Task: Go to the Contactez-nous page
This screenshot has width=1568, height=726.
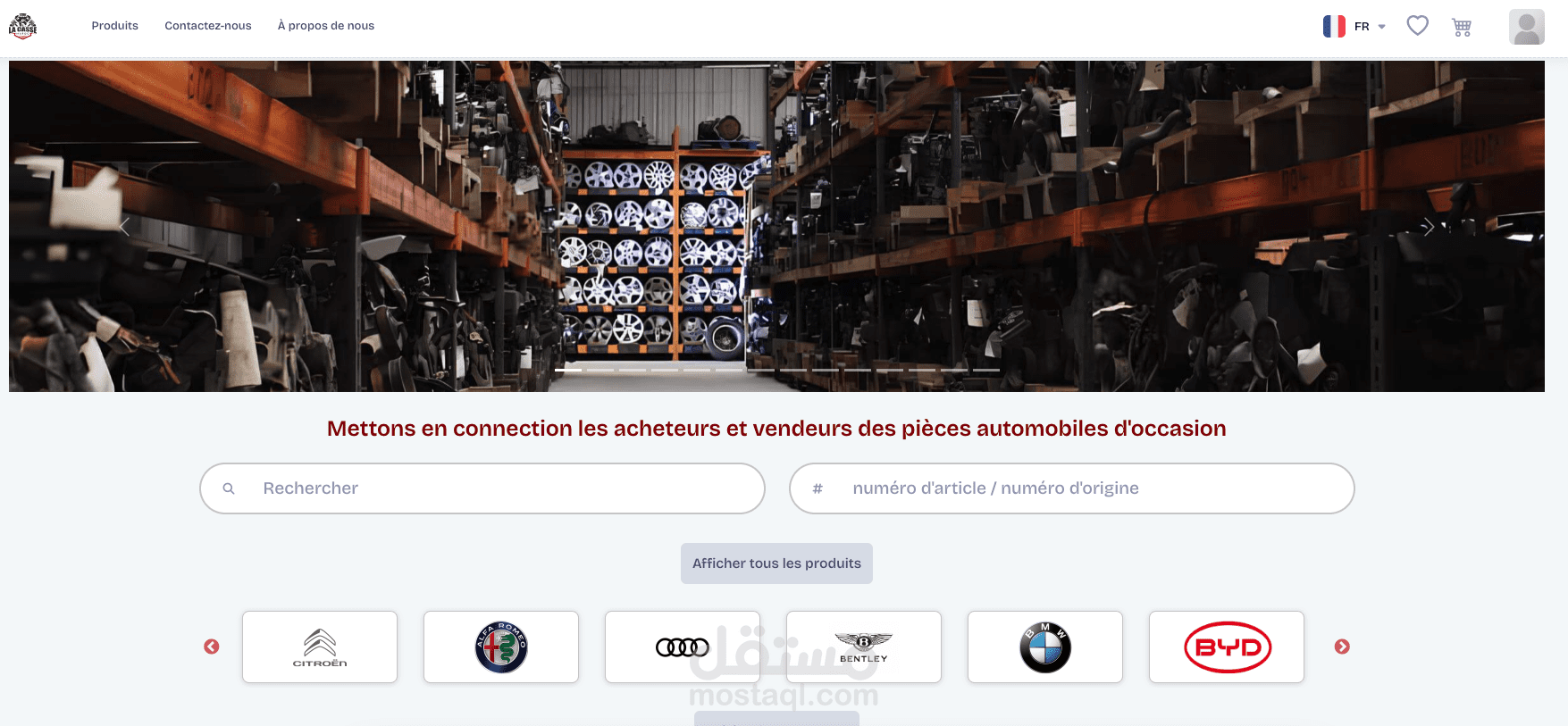Action: coord(208,26)
